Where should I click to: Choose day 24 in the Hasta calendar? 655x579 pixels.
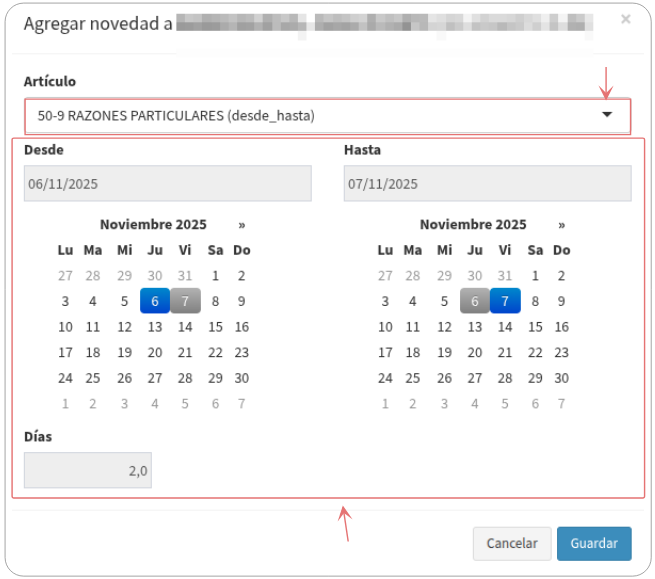[385, 379]
